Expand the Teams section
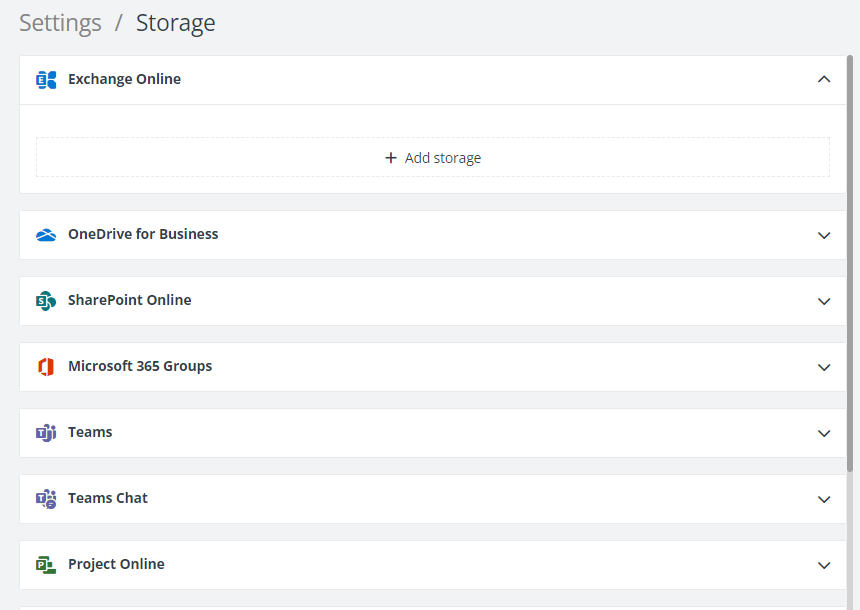Screen dimensions: 860x610 [x=824, y=433]
